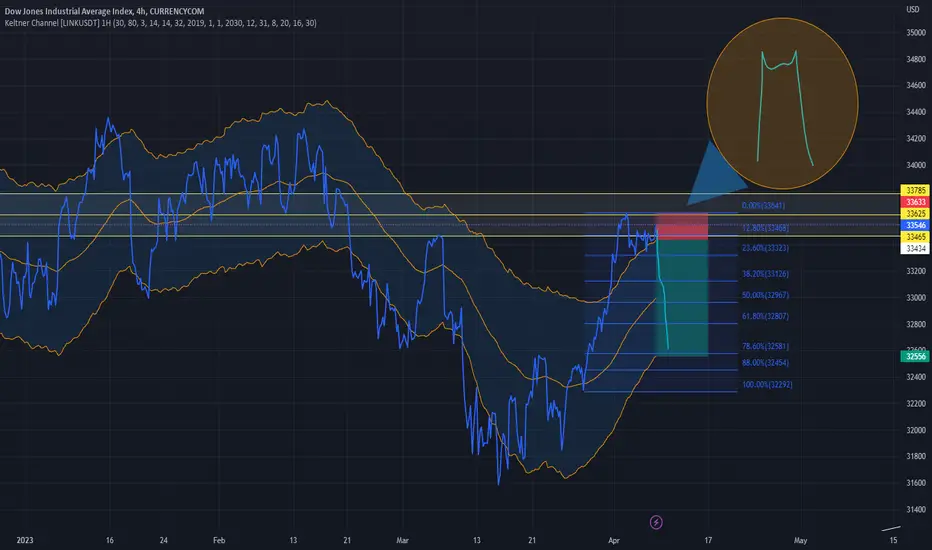Click the Apr label on time axis

coord(614,540)
